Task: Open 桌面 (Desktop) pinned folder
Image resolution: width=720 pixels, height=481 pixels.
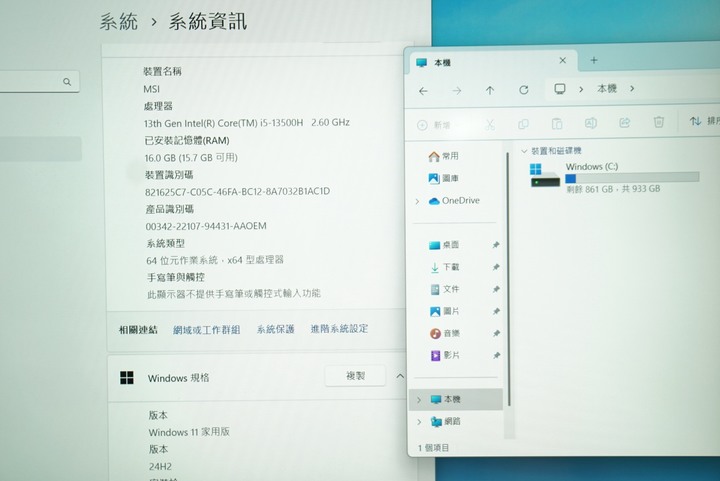Action: click(x=444, y=245)
